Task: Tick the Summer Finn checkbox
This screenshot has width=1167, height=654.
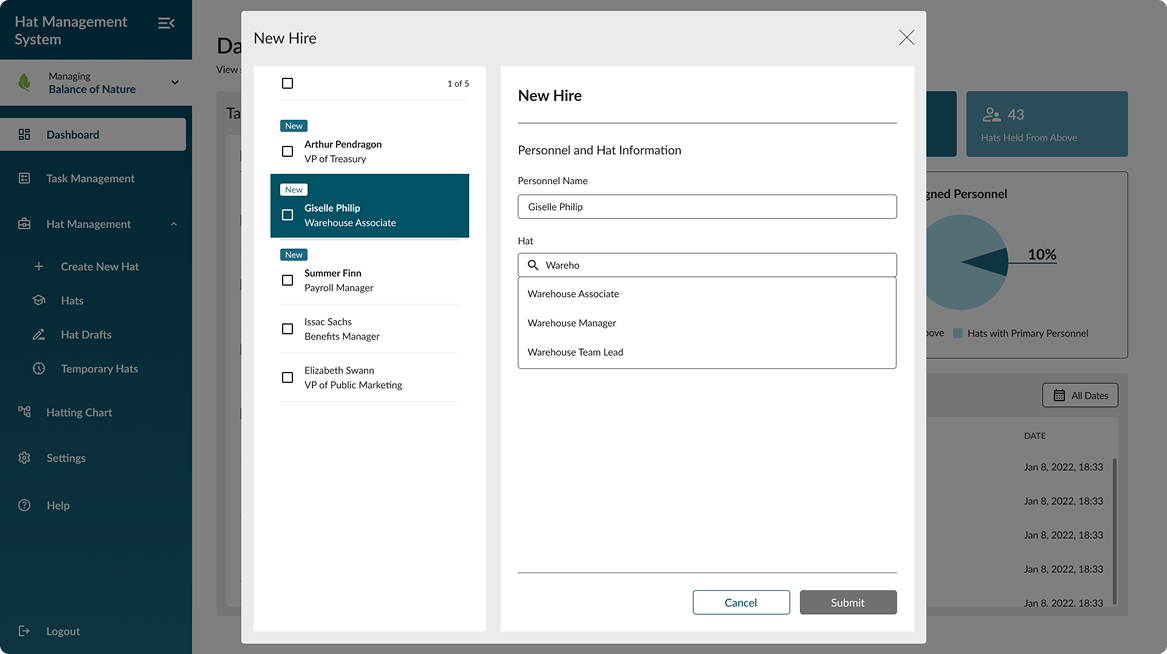Action: (x=287, y=281)
